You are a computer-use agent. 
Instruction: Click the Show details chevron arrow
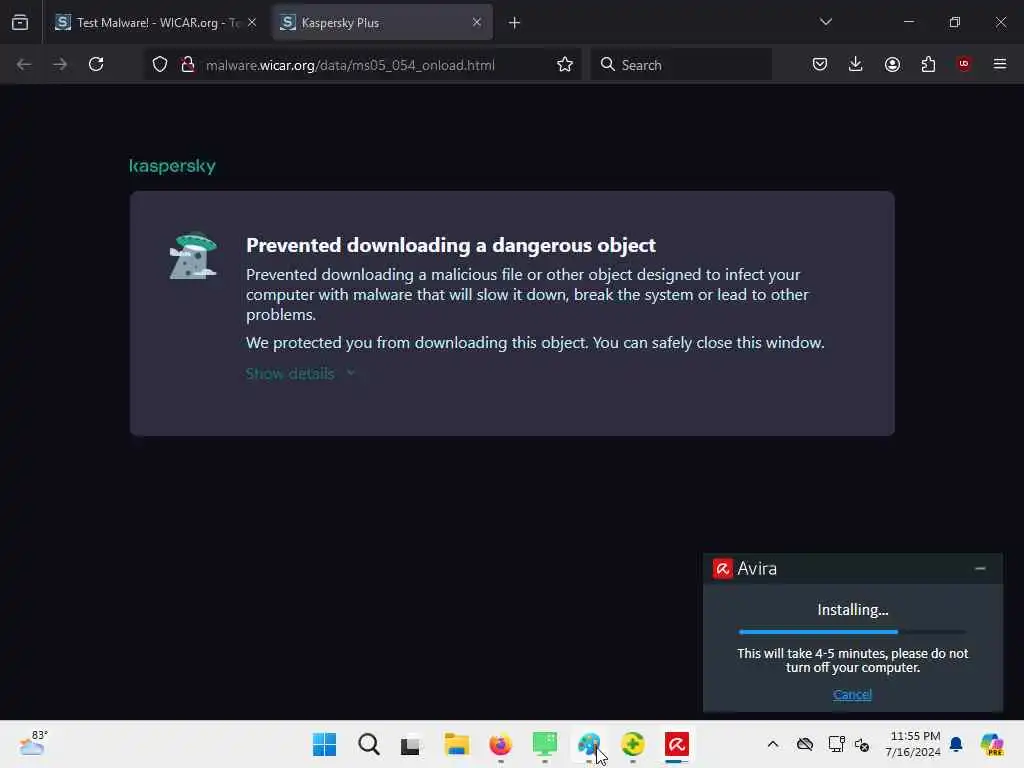pyautogui.click(x=351, y=373)
